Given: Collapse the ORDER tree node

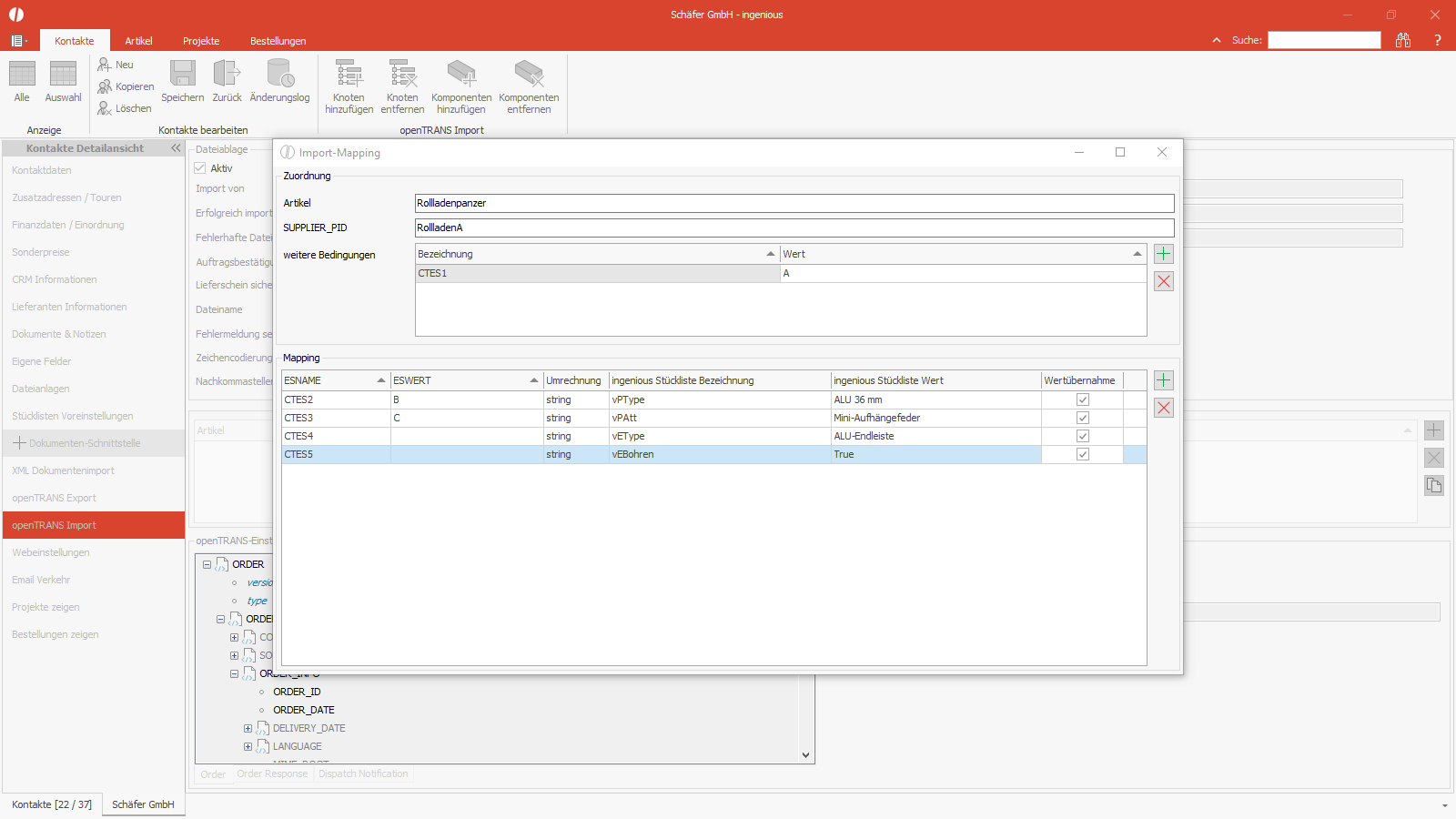Looking at the screenshot, I should [207, 564].
